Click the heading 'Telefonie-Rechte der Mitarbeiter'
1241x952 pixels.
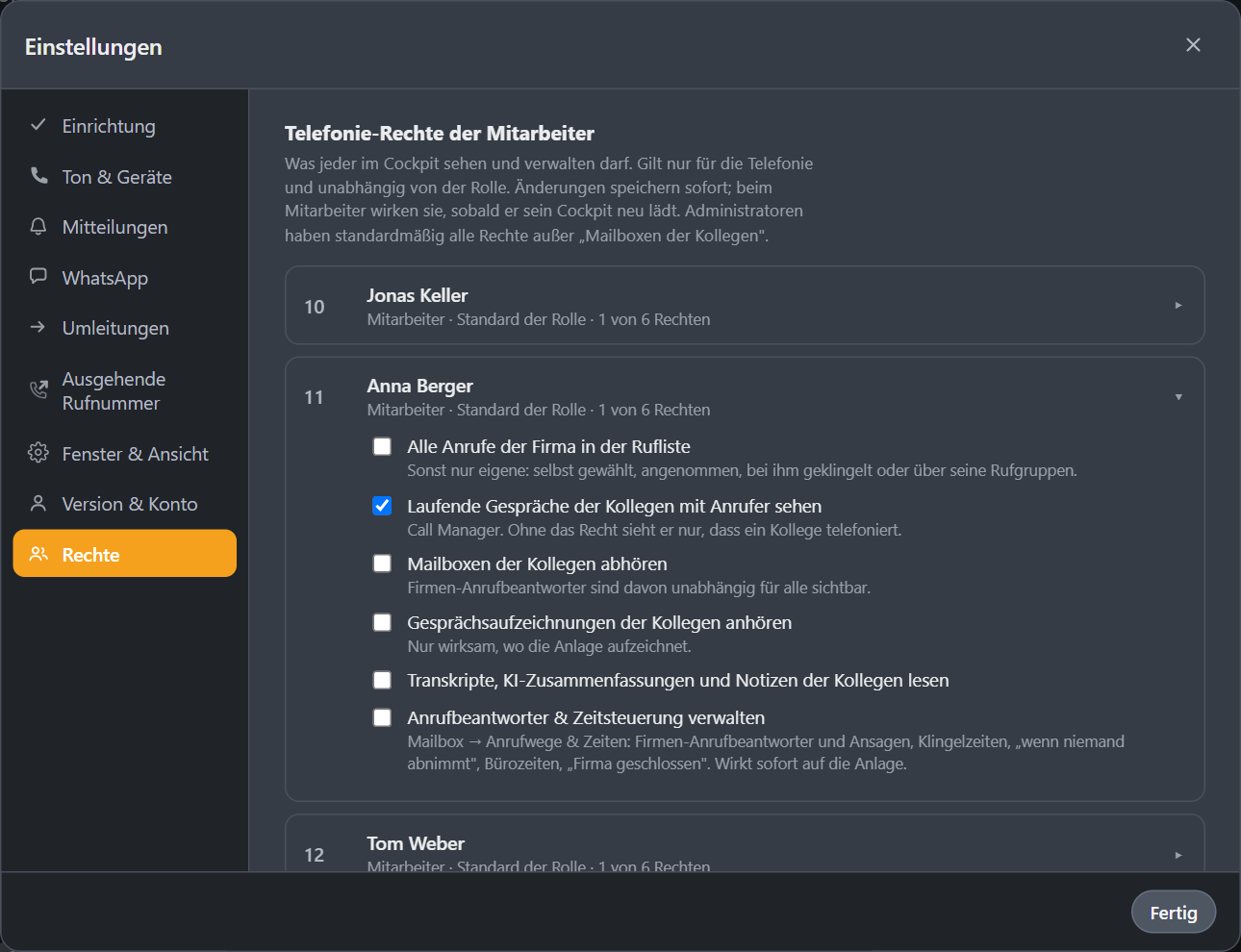pyautogui.click(x=440, y=134)
